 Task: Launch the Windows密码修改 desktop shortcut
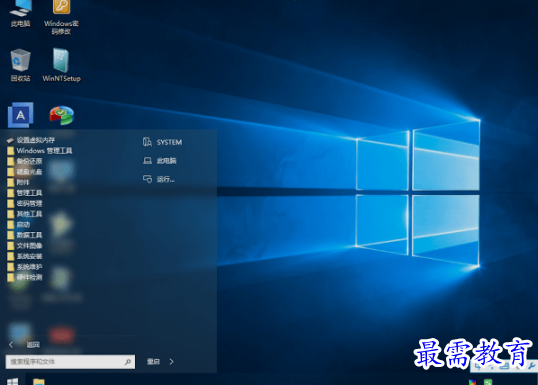pos(61,17)
